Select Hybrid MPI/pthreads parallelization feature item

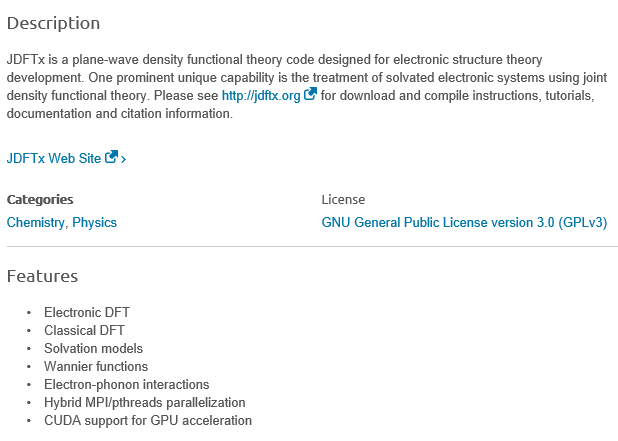coord(144,403)
